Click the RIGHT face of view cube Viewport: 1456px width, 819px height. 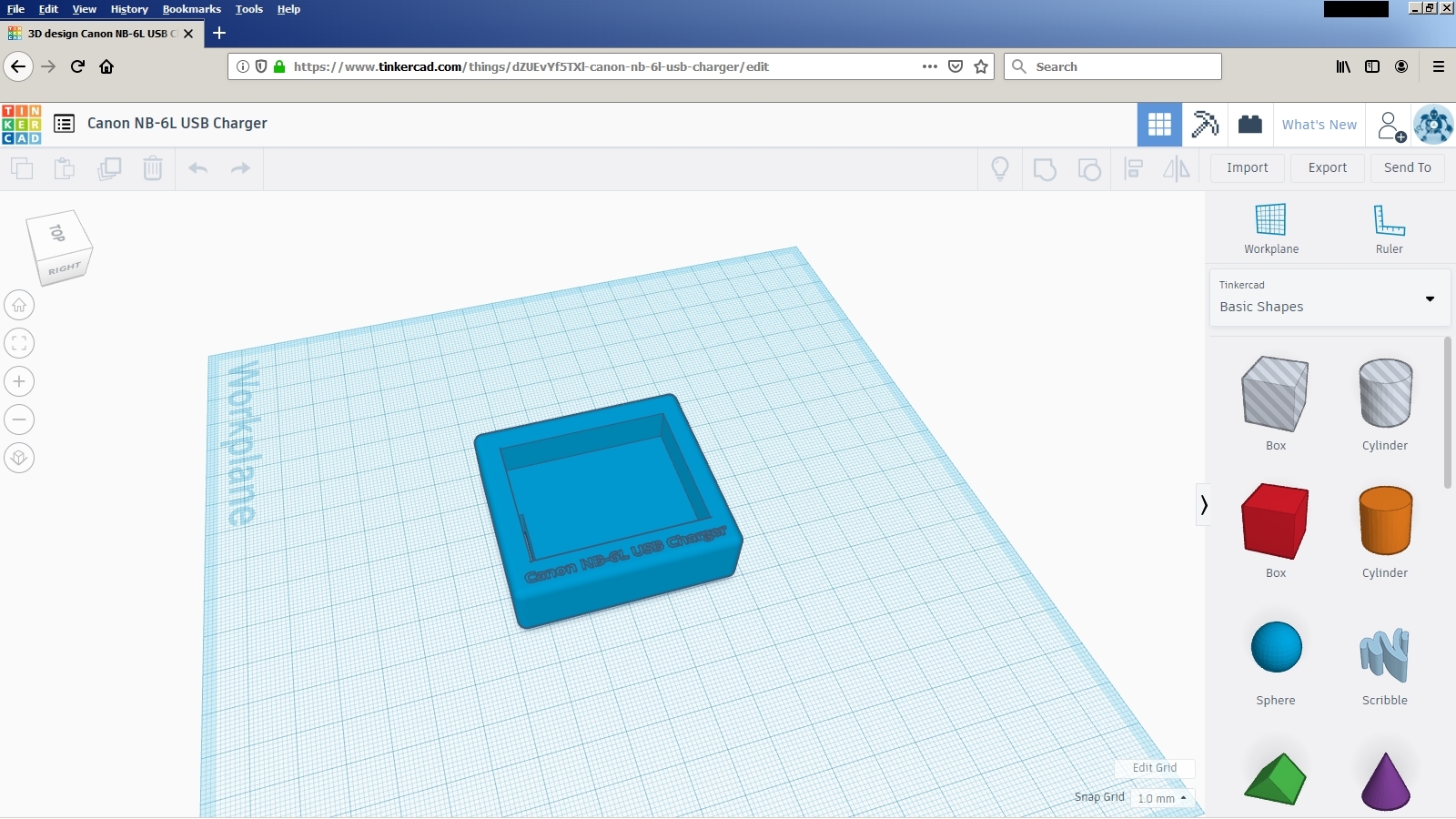(65, 268)
